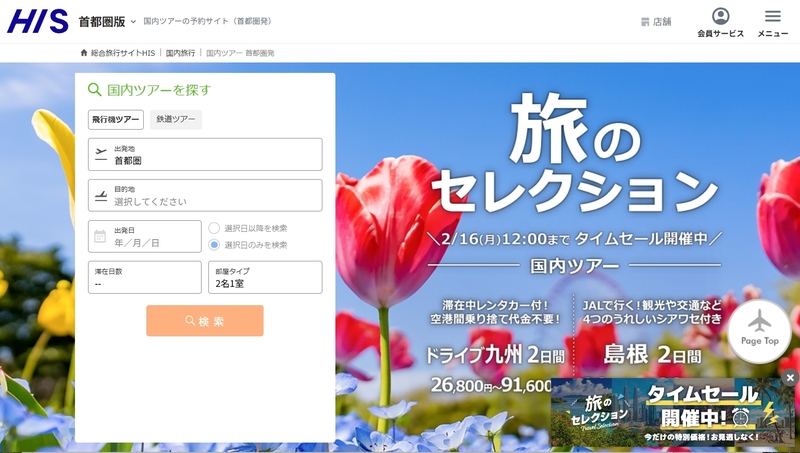Select 選択日以降を検索 radio option
This screenshot has width=800, height=453.
pos(214,228)
